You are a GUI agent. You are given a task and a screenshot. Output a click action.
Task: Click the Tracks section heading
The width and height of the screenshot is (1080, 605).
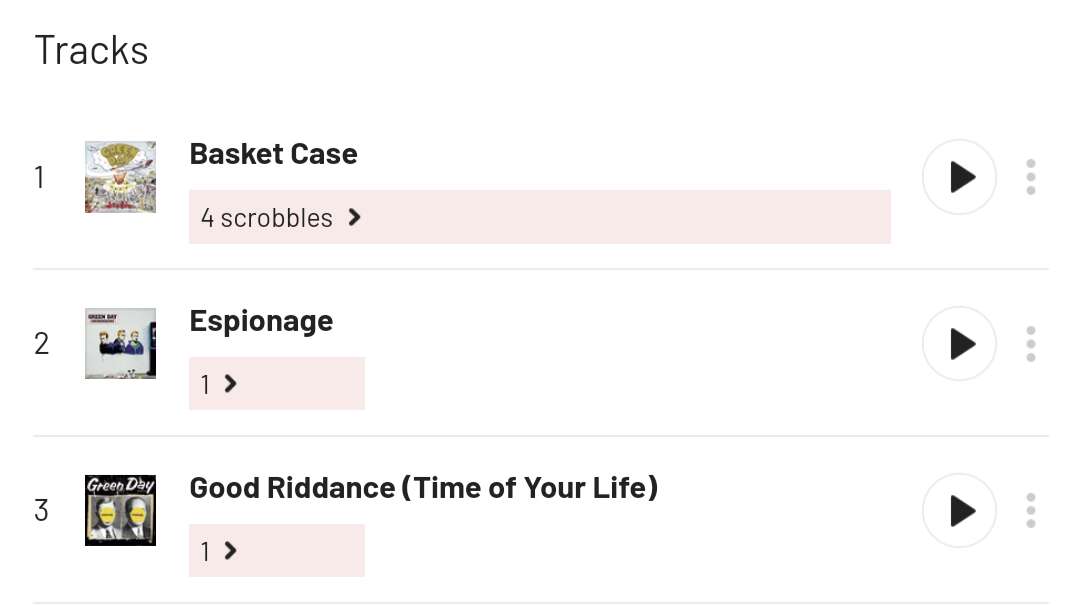[91, 50]
